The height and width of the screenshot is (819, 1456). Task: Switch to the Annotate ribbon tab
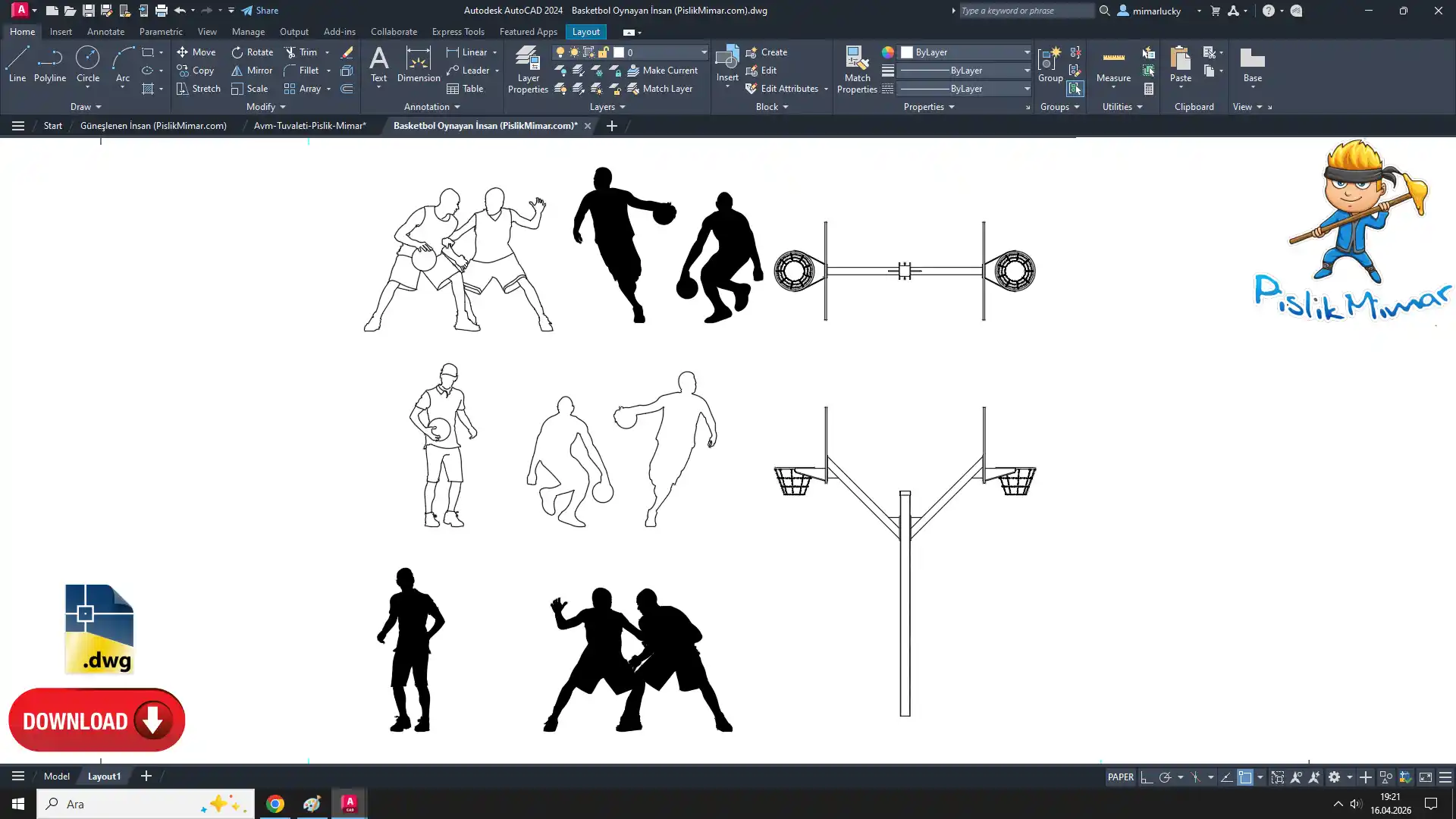(x=105, y=32)
